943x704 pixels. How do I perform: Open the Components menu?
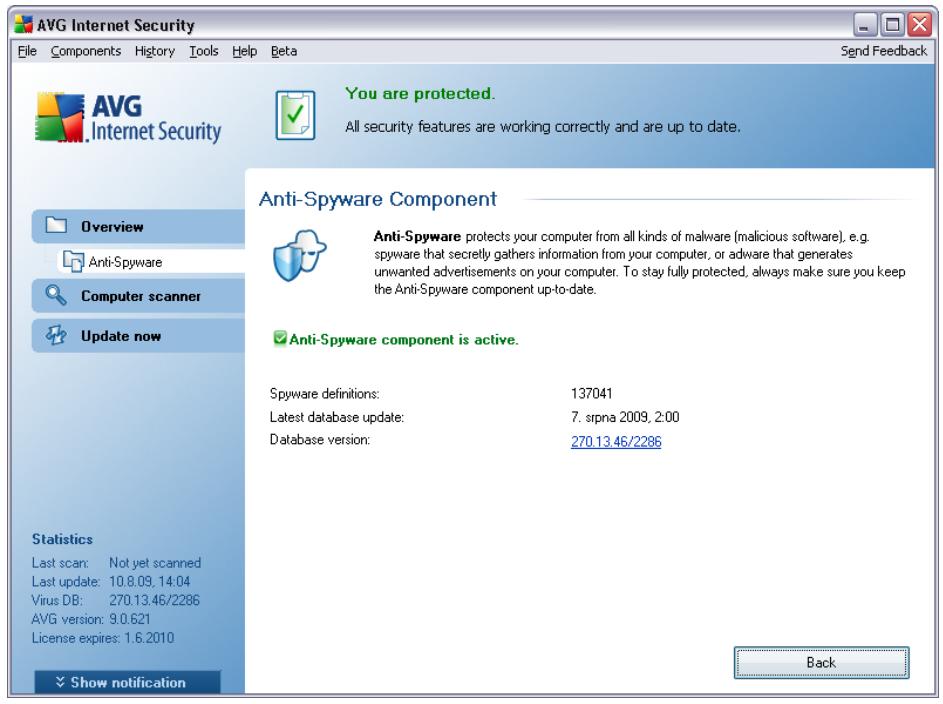85,51
